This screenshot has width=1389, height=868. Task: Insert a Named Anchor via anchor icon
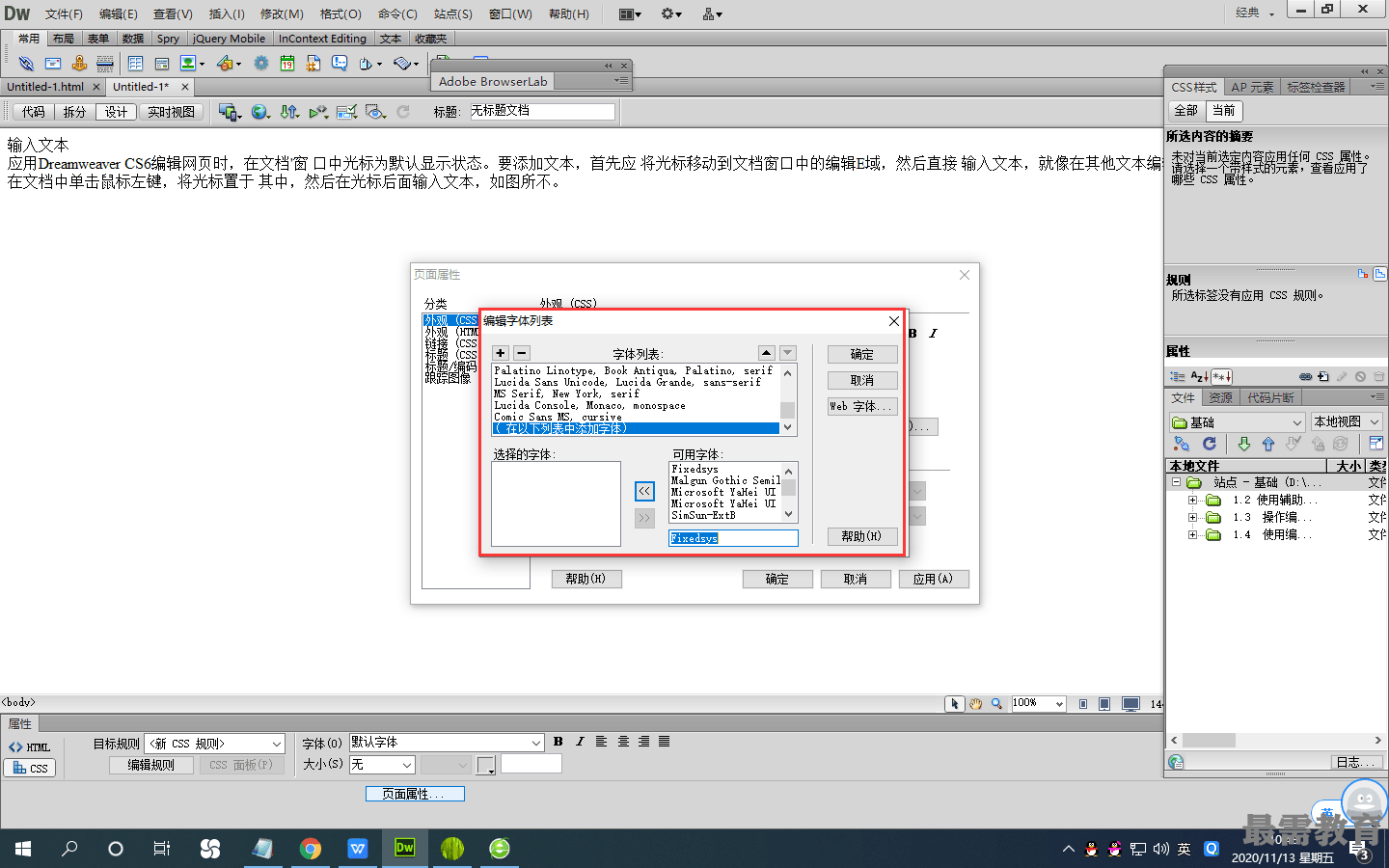pyautogui.click(x=79, y=64)
